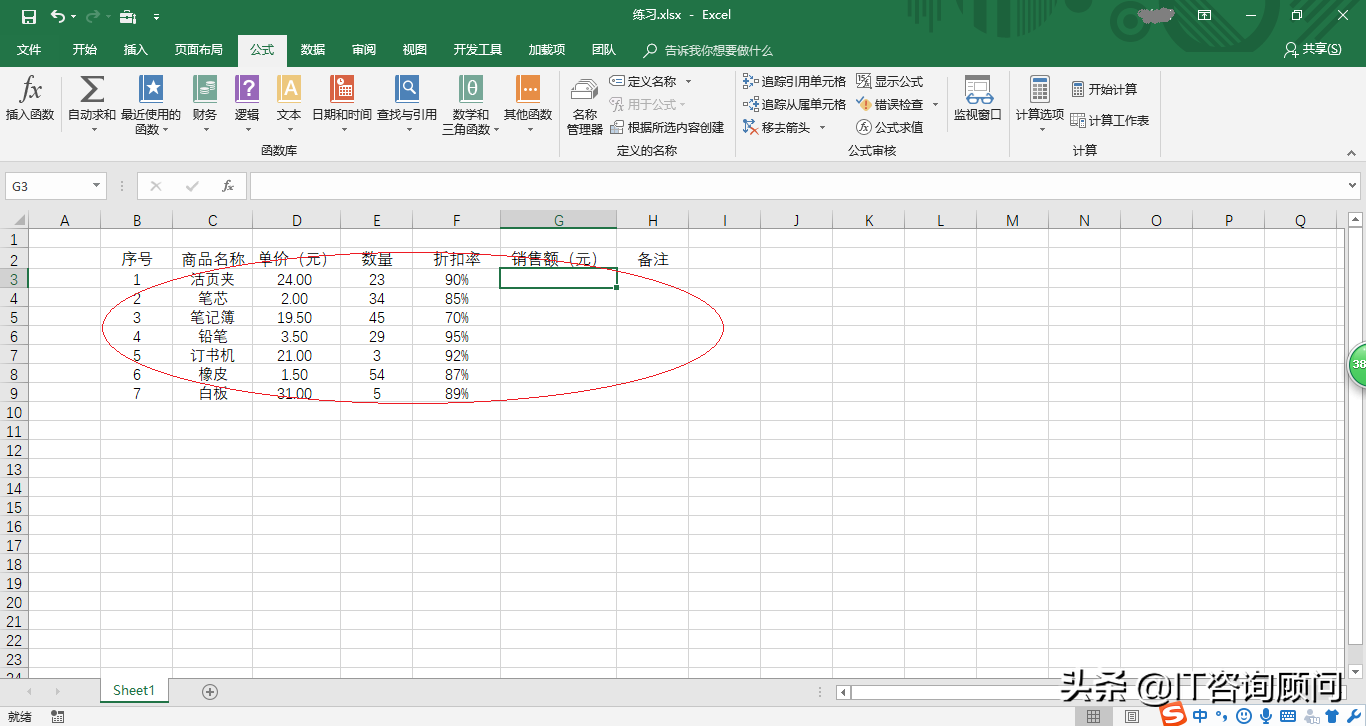Viewport: 1366px width, 726px height.
Task: Toggle Show Formulas (显示公式)
Action: [x=890, y=81]
